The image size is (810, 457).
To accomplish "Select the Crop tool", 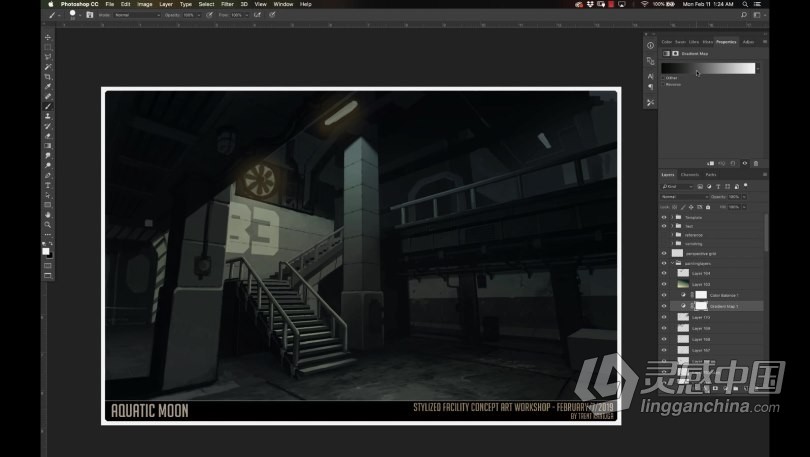I will point(48,76).
